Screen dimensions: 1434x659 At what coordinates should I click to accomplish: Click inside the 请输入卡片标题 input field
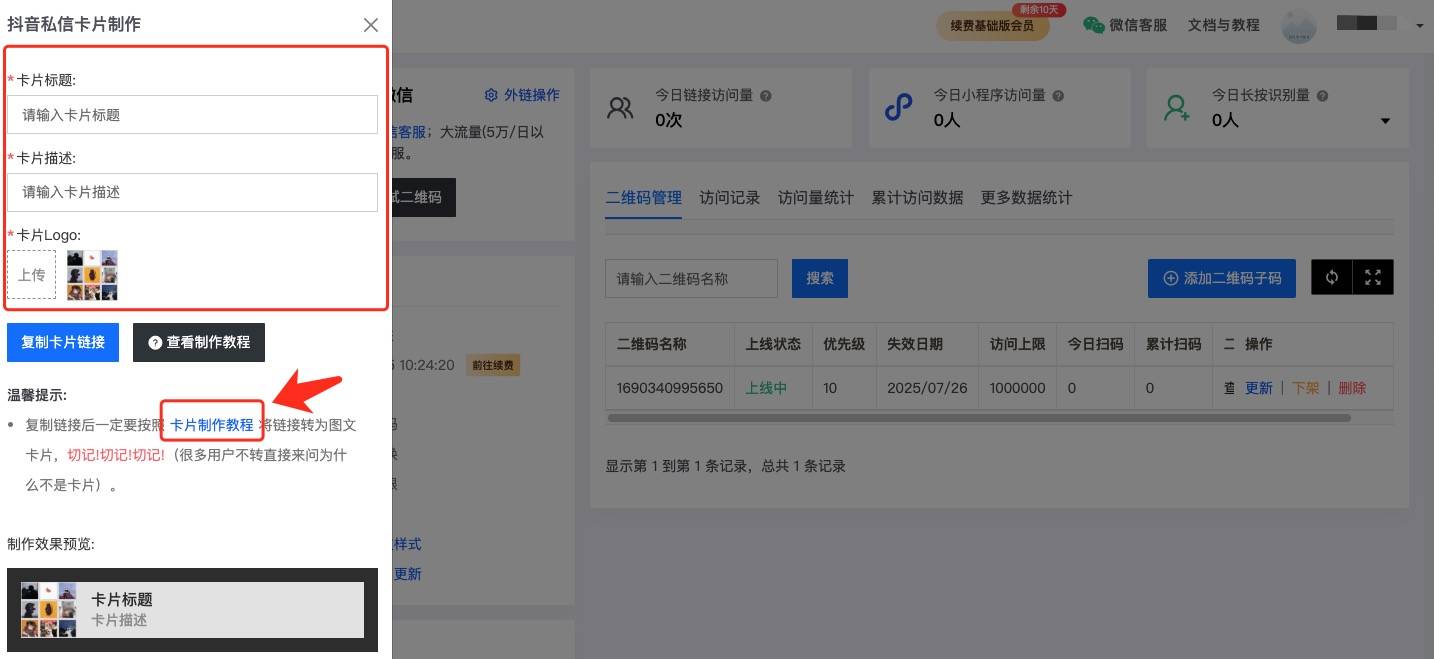click(193, 114)
